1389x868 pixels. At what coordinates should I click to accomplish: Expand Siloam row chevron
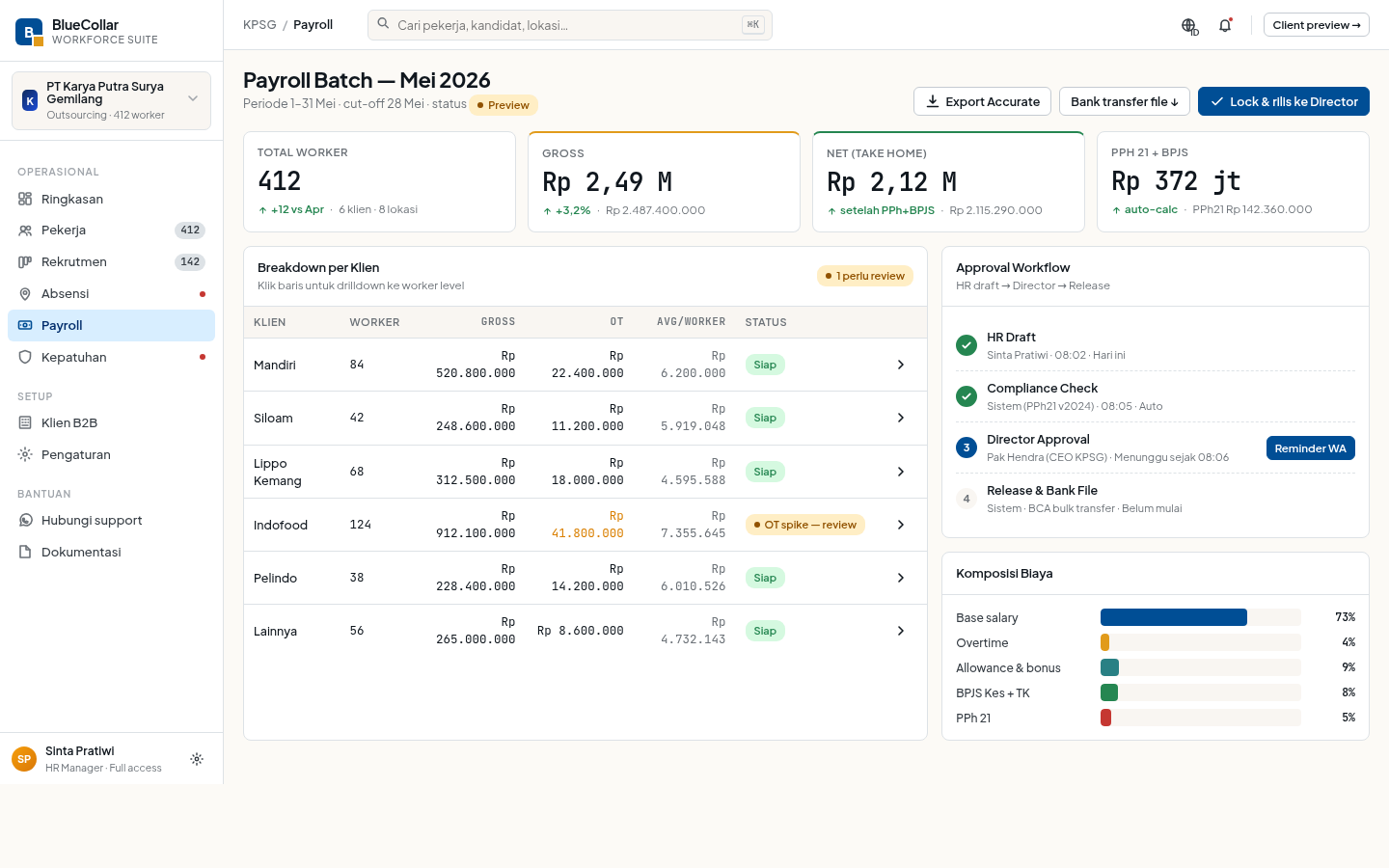901,418
